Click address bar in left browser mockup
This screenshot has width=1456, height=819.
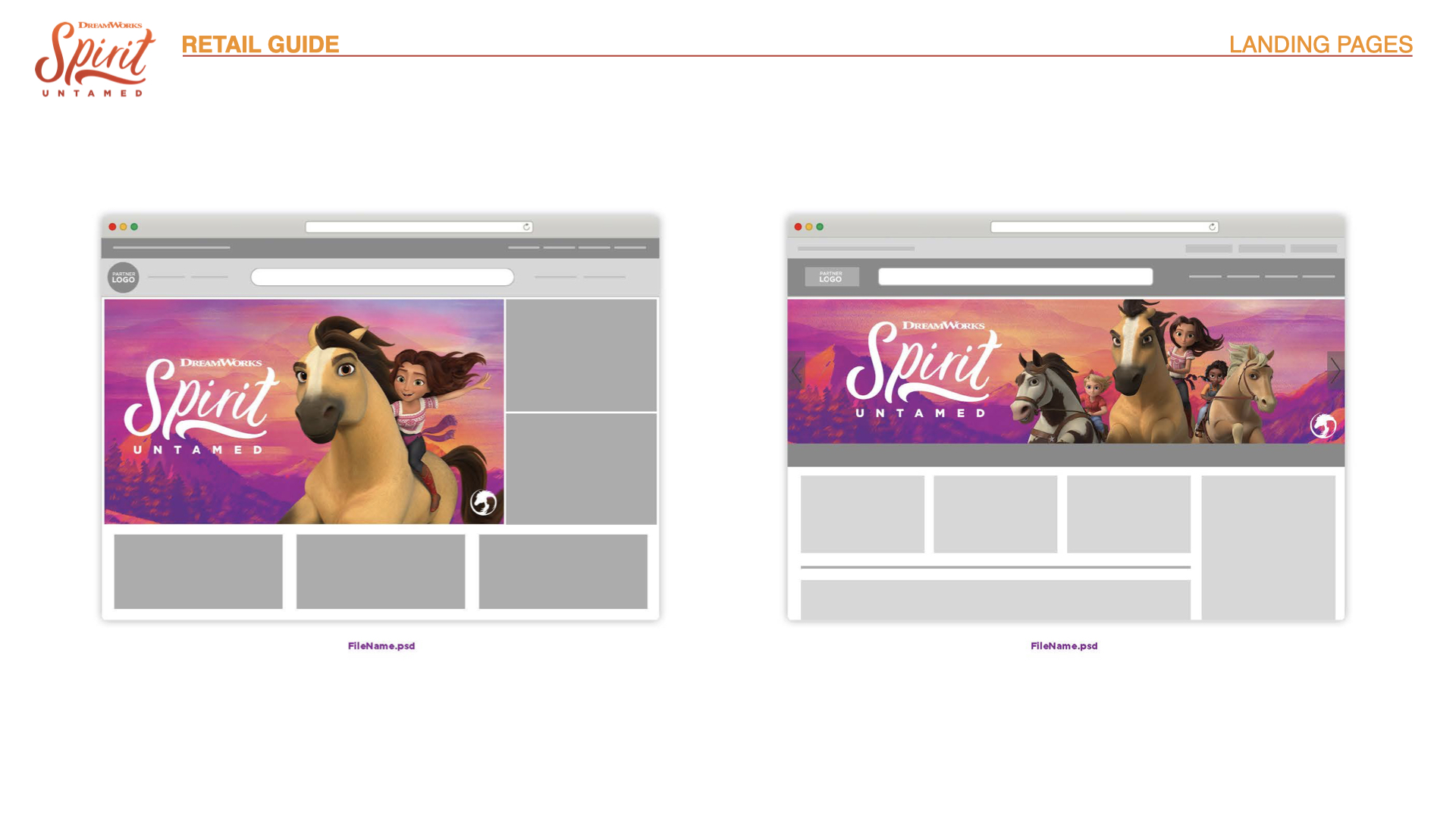coord(413,227)
